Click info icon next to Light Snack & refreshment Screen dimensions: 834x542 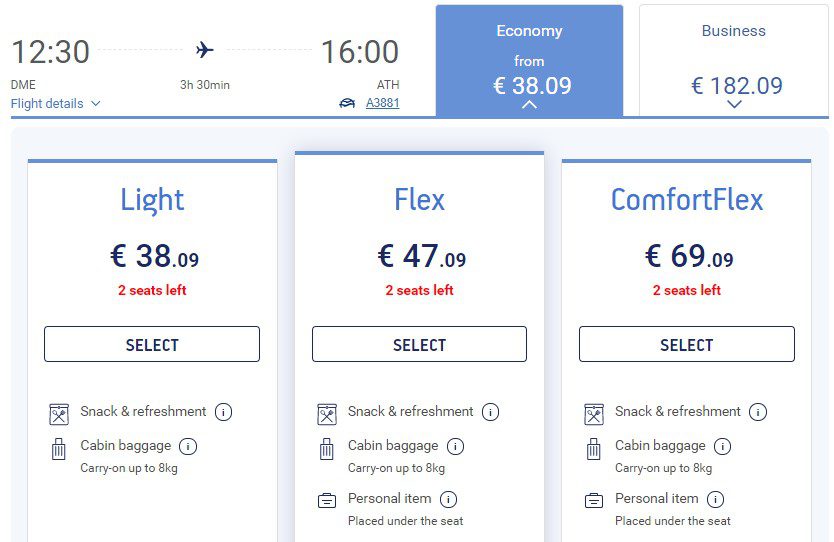tap(223, 412)
